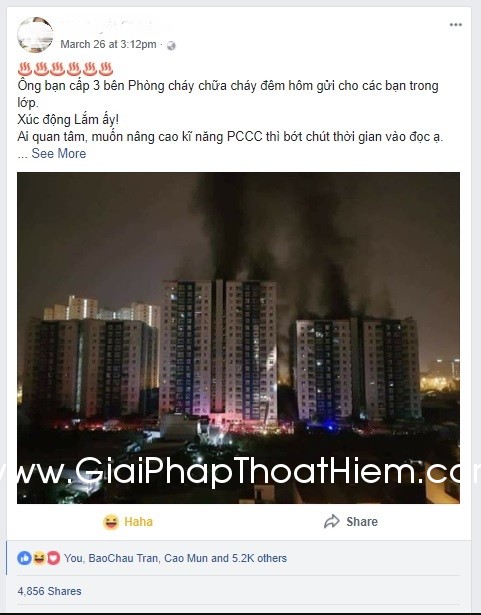This screenshot has width=481, height=615.
Task: Click the first hot springs emoji in the post
Action: [x=25, y=69]
